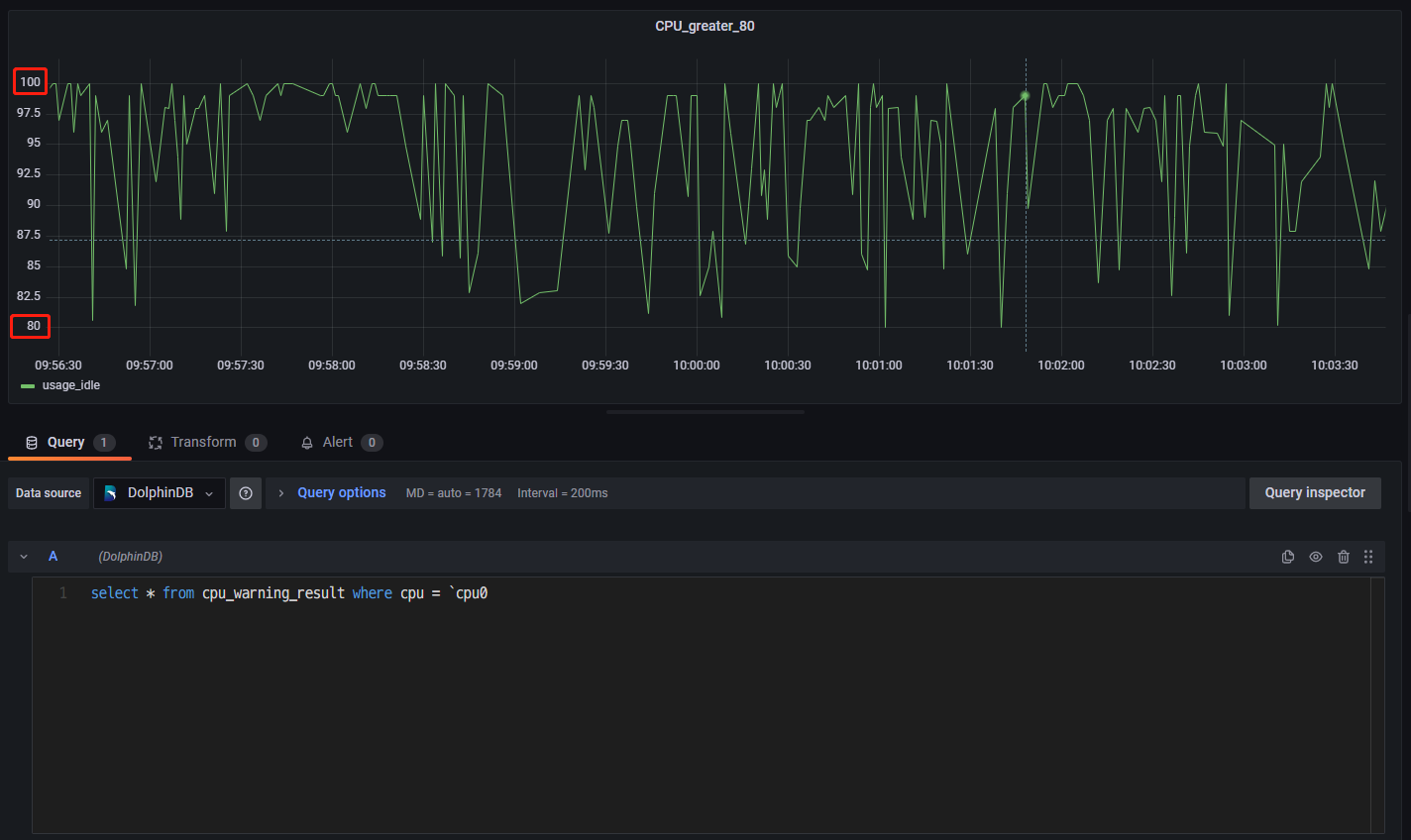This screenshot has width=1411, height=840.
Task: Open data source help (question mark icon)
Action: (x=246, y=493)
